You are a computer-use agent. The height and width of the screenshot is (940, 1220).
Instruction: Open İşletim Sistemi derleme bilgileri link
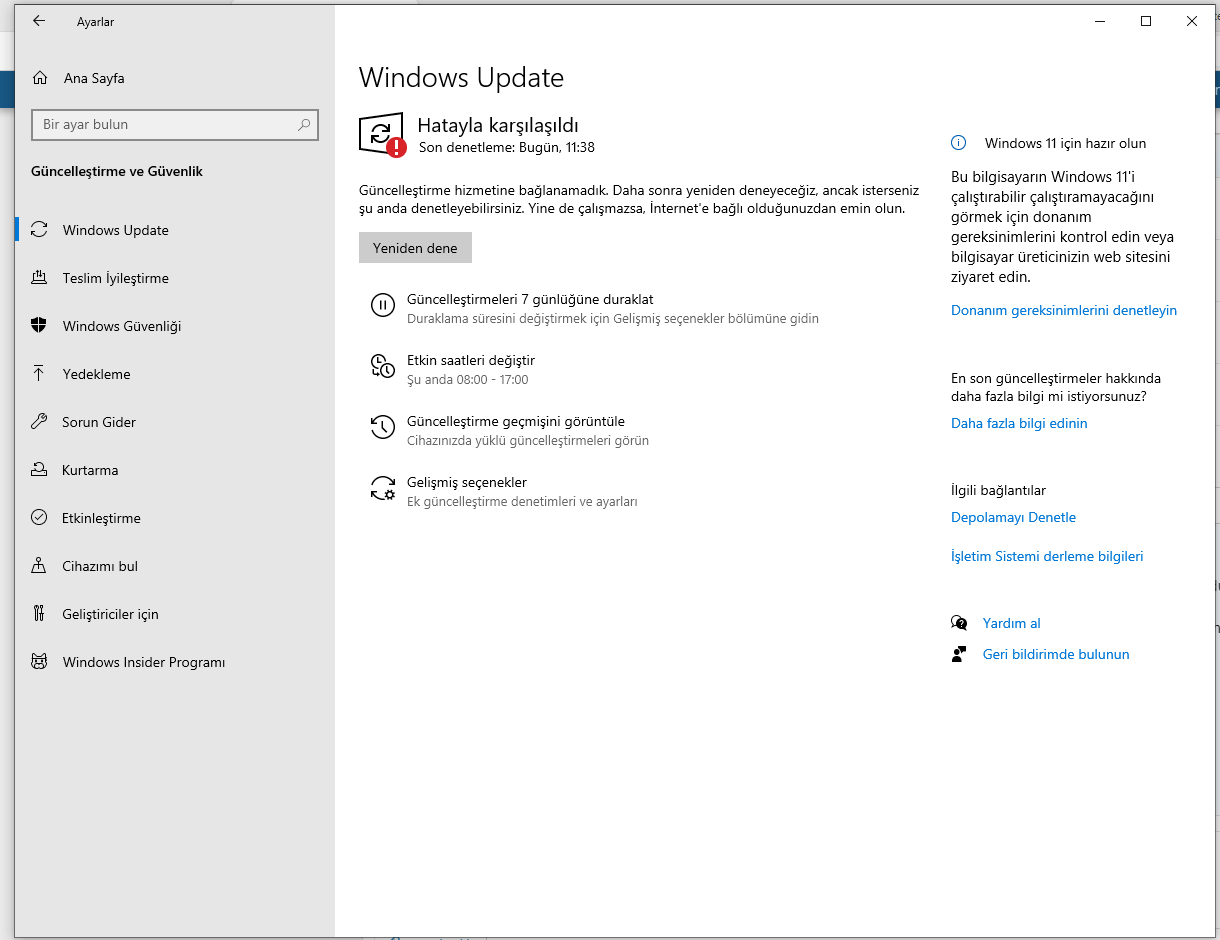click(x=1047, y=556)
